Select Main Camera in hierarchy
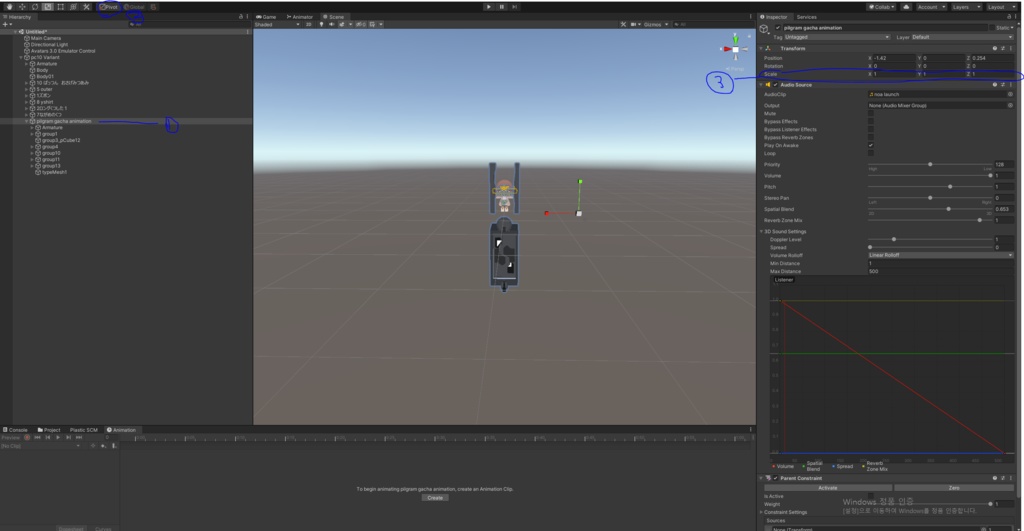 click(x=46, y=39)
